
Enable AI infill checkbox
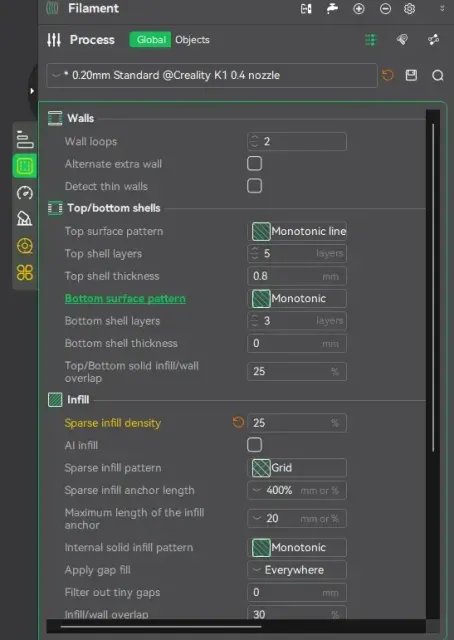click(x=254, y=445)
